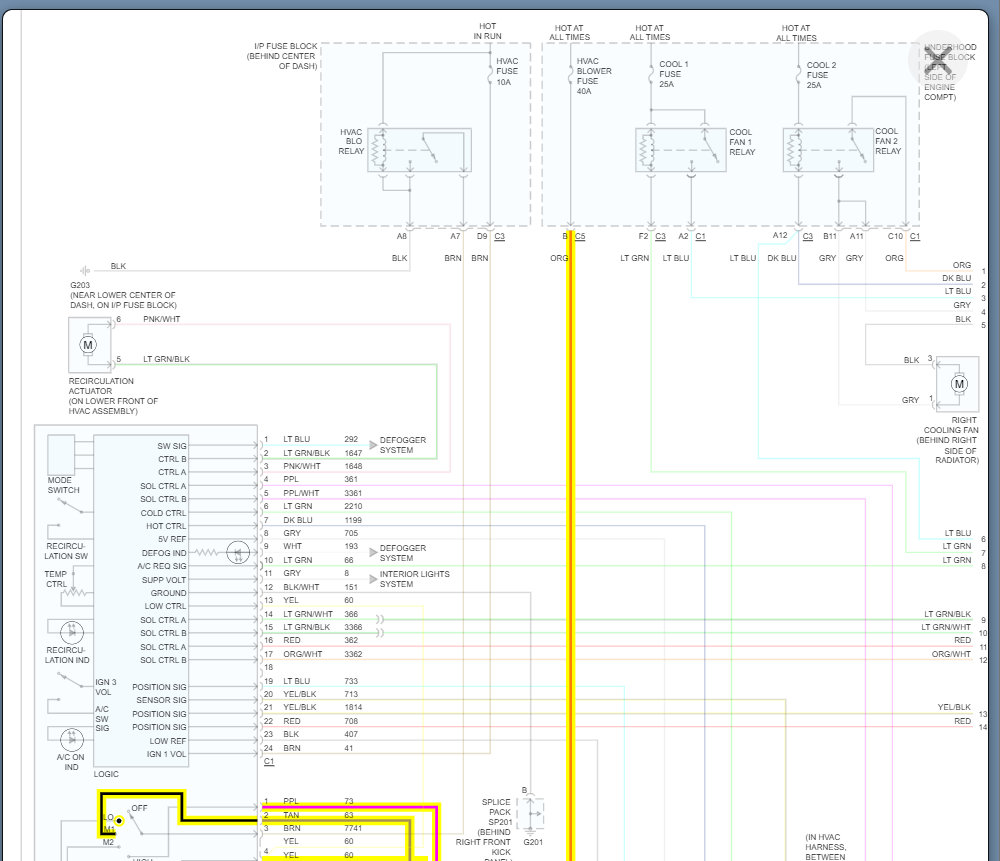Click DEFOGGER SYSTEM beside circuit 193
The width and height of the screenshot is (1000, 861).
click(x=402, y=553)
